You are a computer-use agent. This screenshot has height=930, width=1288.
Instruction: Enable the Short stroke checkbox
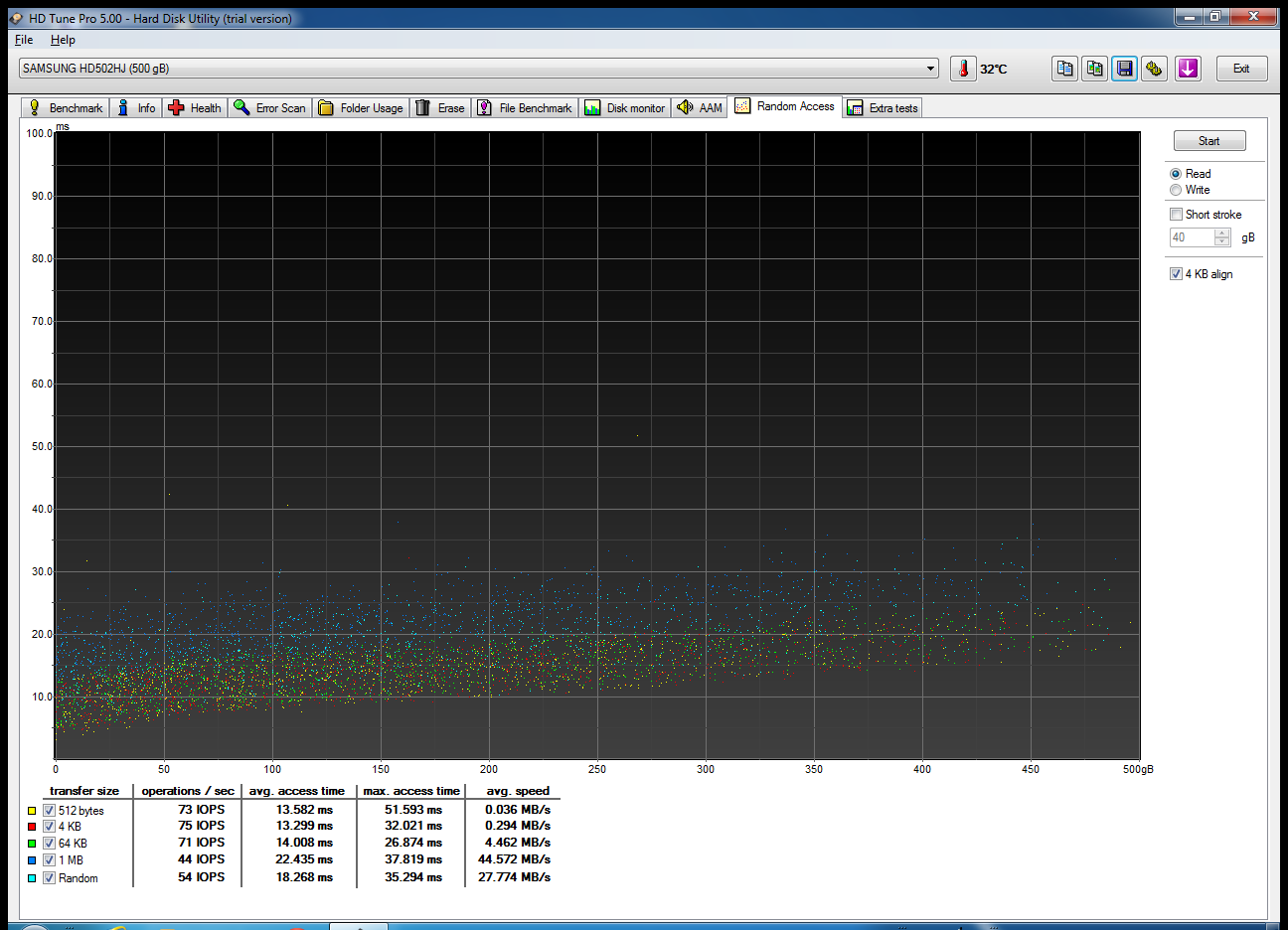point(1176,215)
